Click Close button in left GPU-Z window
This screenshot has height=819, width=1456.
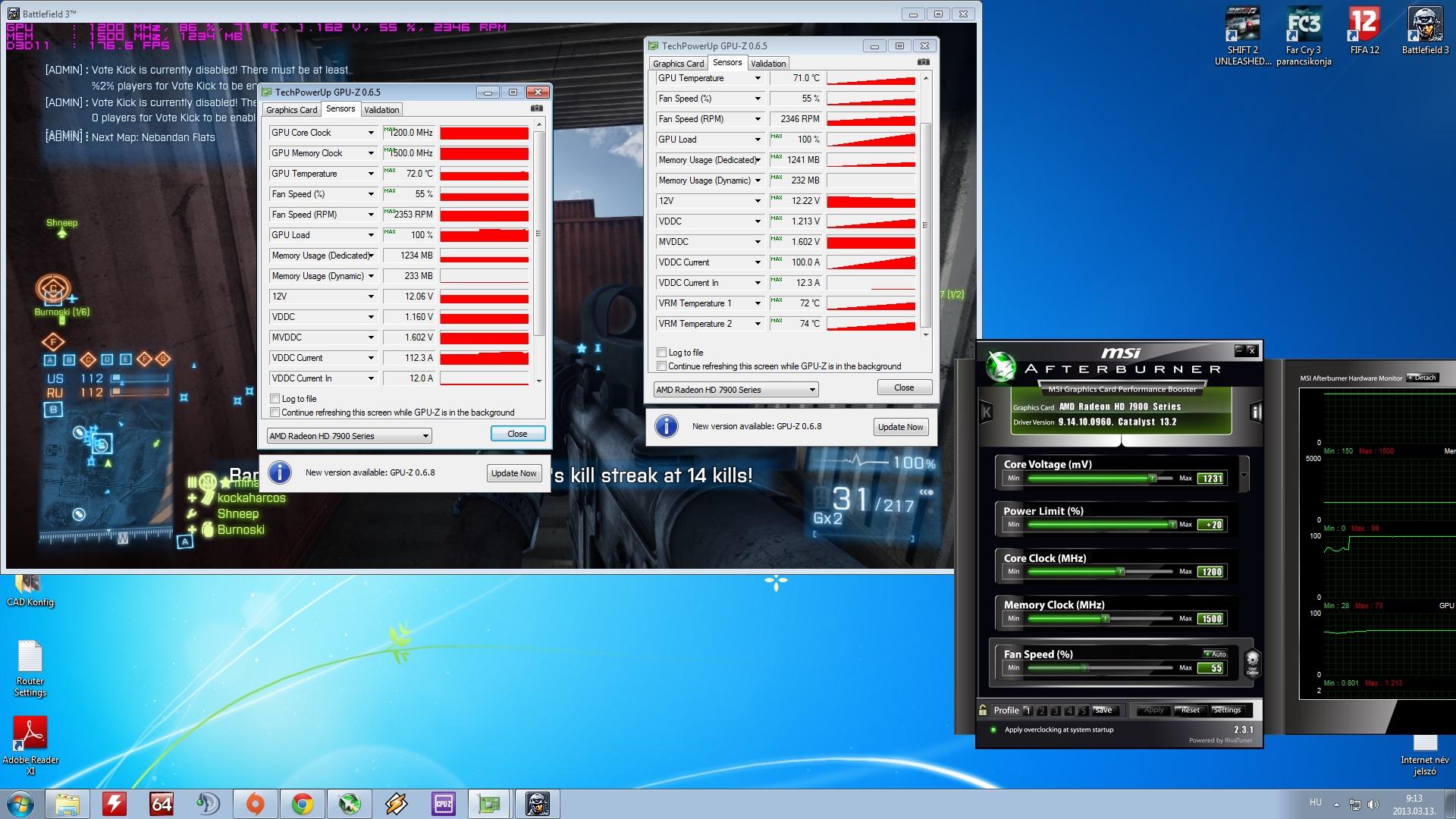click(517, 434)
